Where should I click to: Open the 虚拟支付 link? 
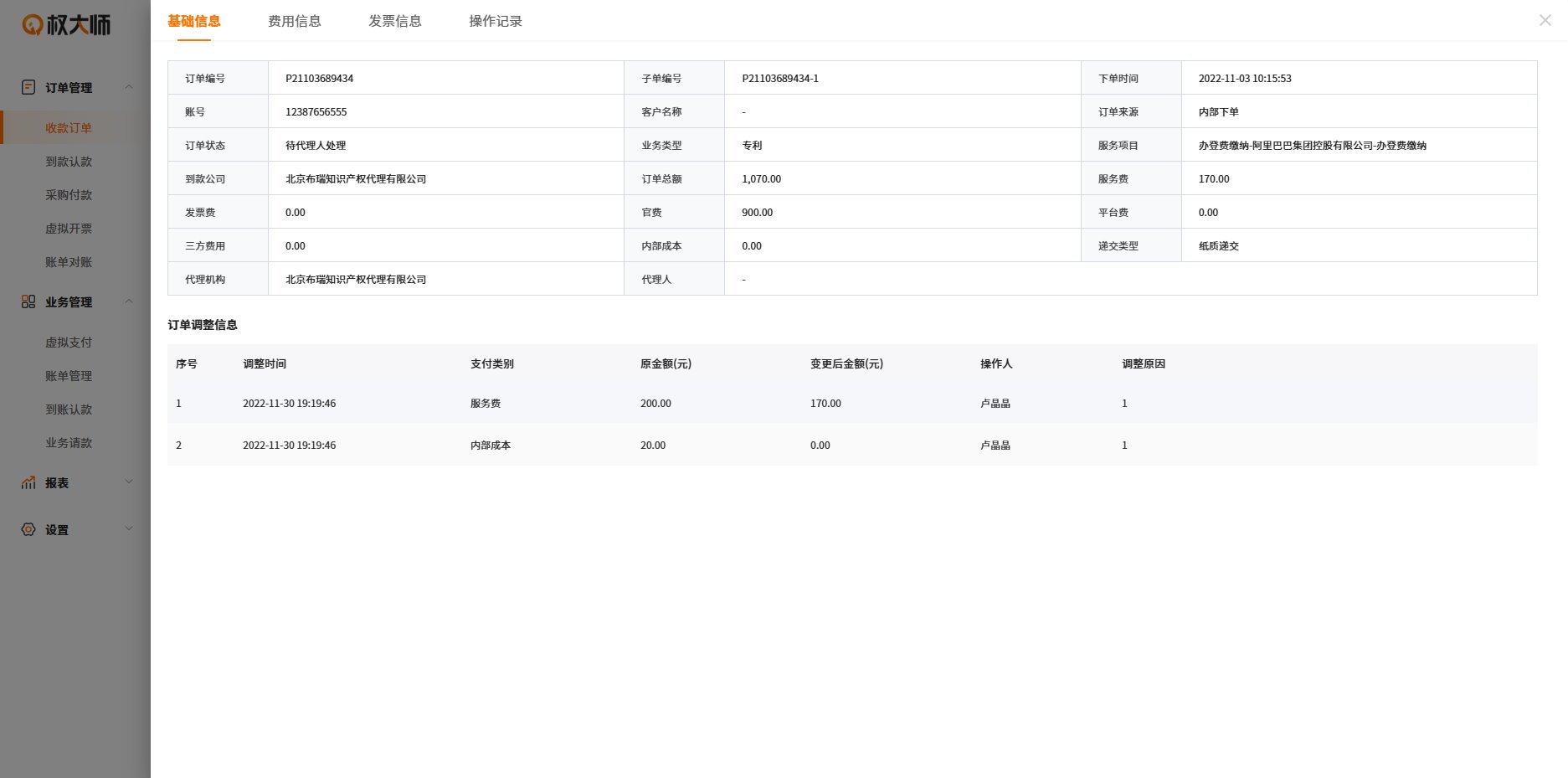pyautogui.click(x=68, y=342)
